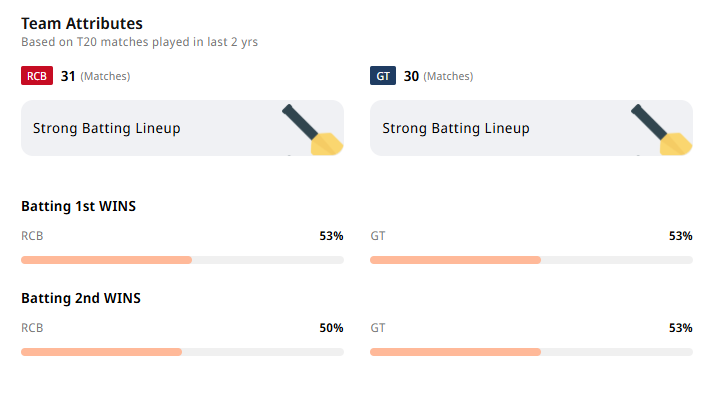The image size is (714, 398).
Task: Click RCB Batting 1st WINS progress bar
Action: 182,260
